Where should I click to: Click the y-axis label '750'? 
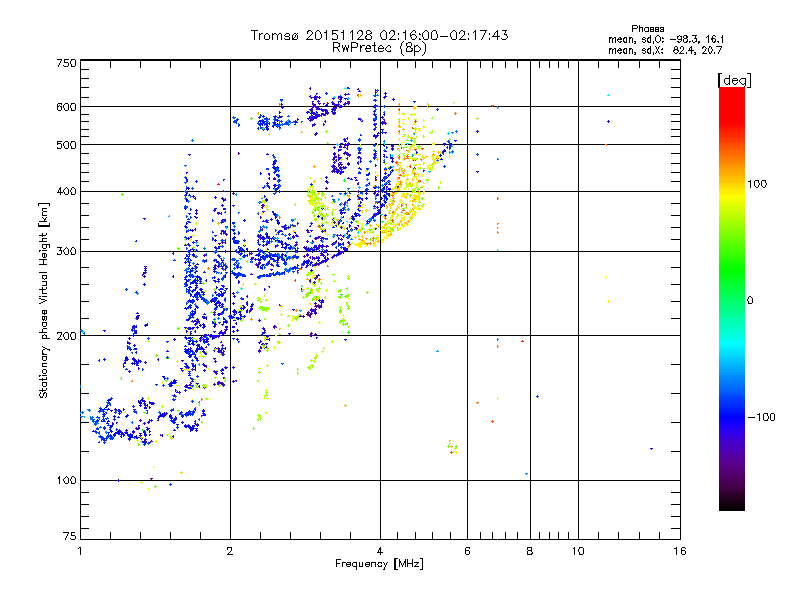tap(66, 63)
